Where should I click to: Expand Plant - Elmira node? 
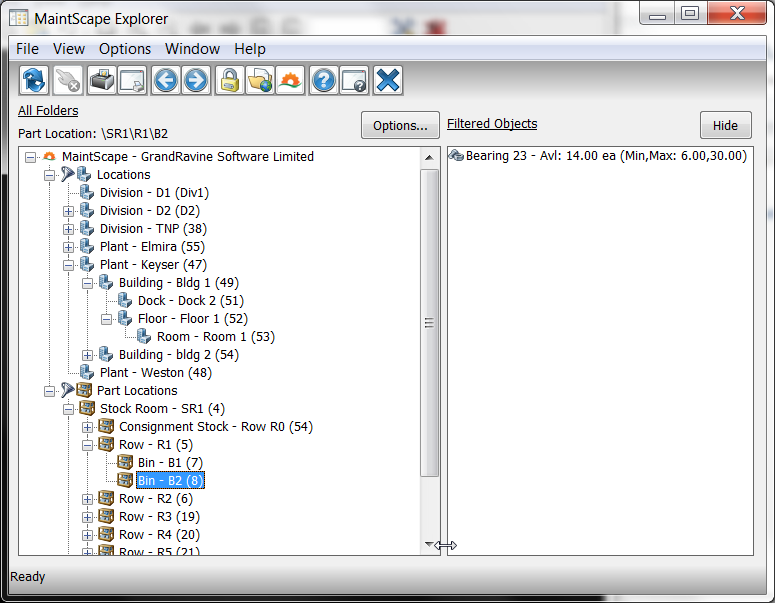68,247
